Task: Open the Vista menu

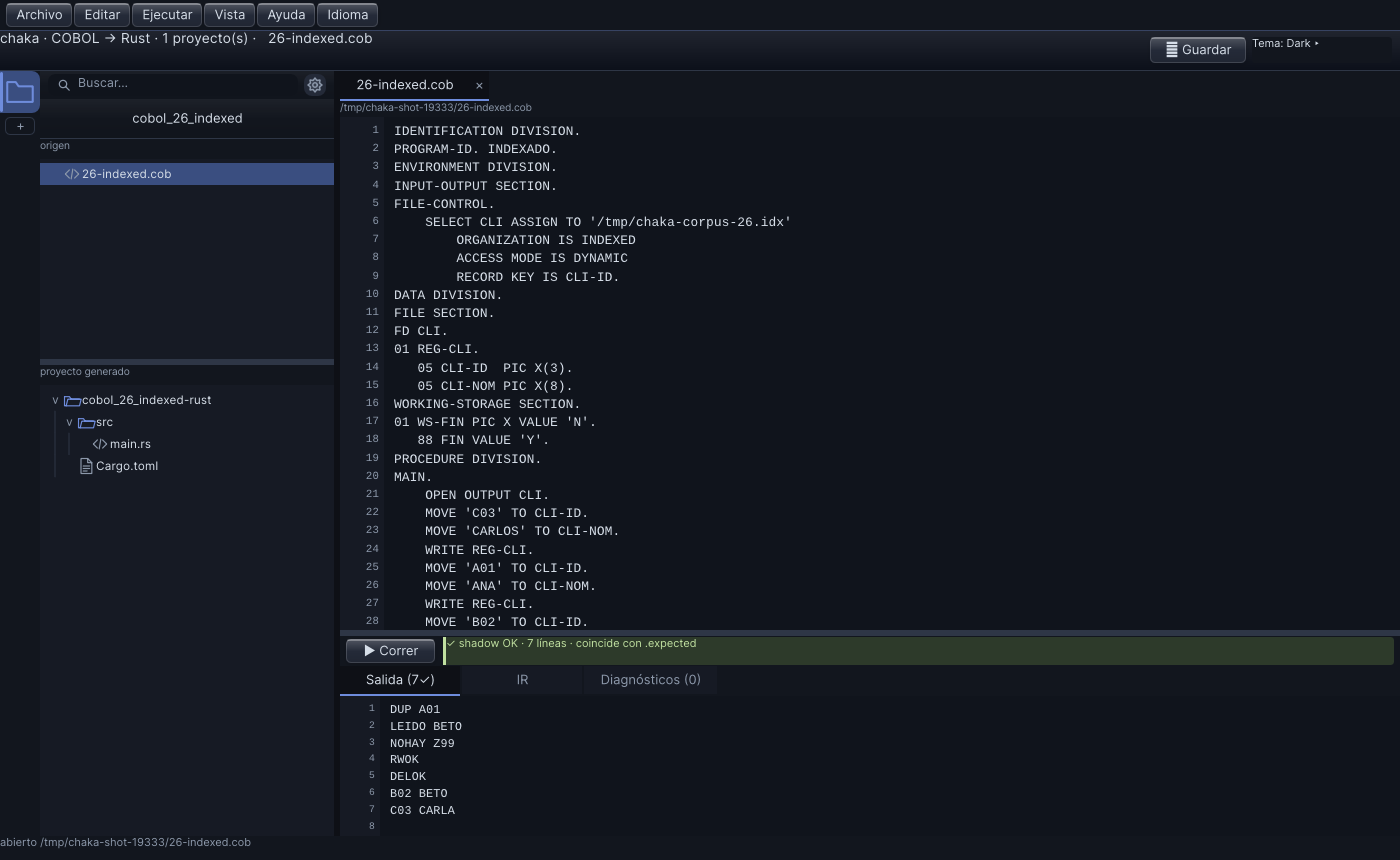Action: [x=229, y=15]
